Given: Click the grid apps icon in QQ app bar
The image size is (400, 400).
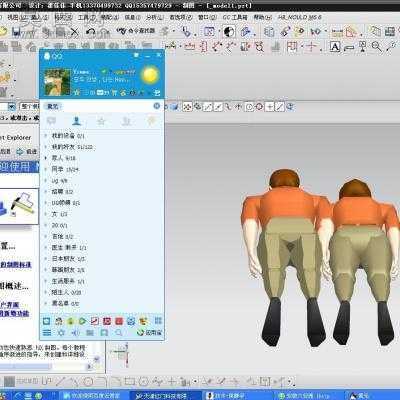Looking at the screenshot, I should pyautogui.click(x=158, y=321).
